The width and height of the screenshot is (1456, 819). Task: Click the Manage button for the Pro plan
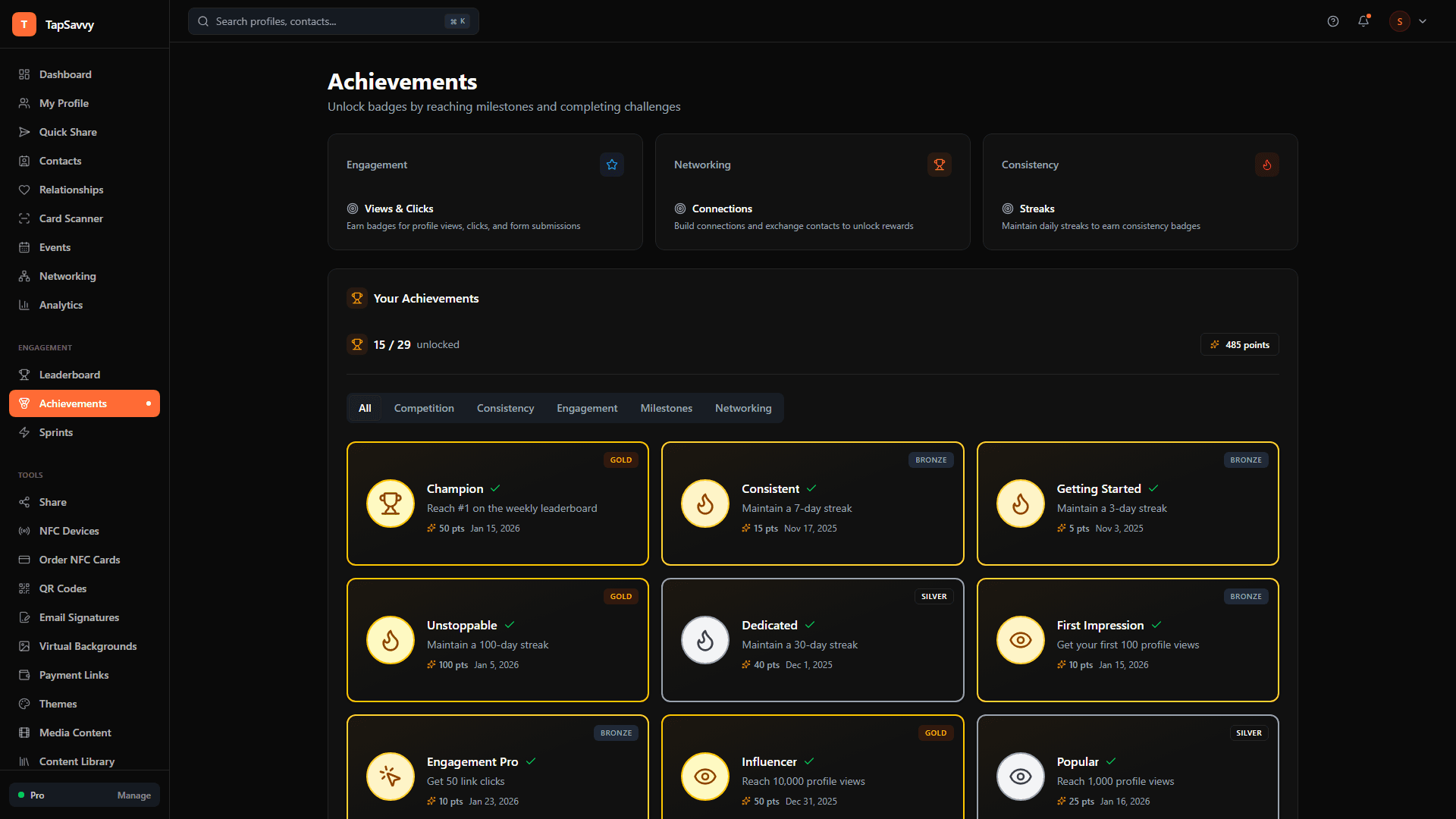(x=134, y=795)
